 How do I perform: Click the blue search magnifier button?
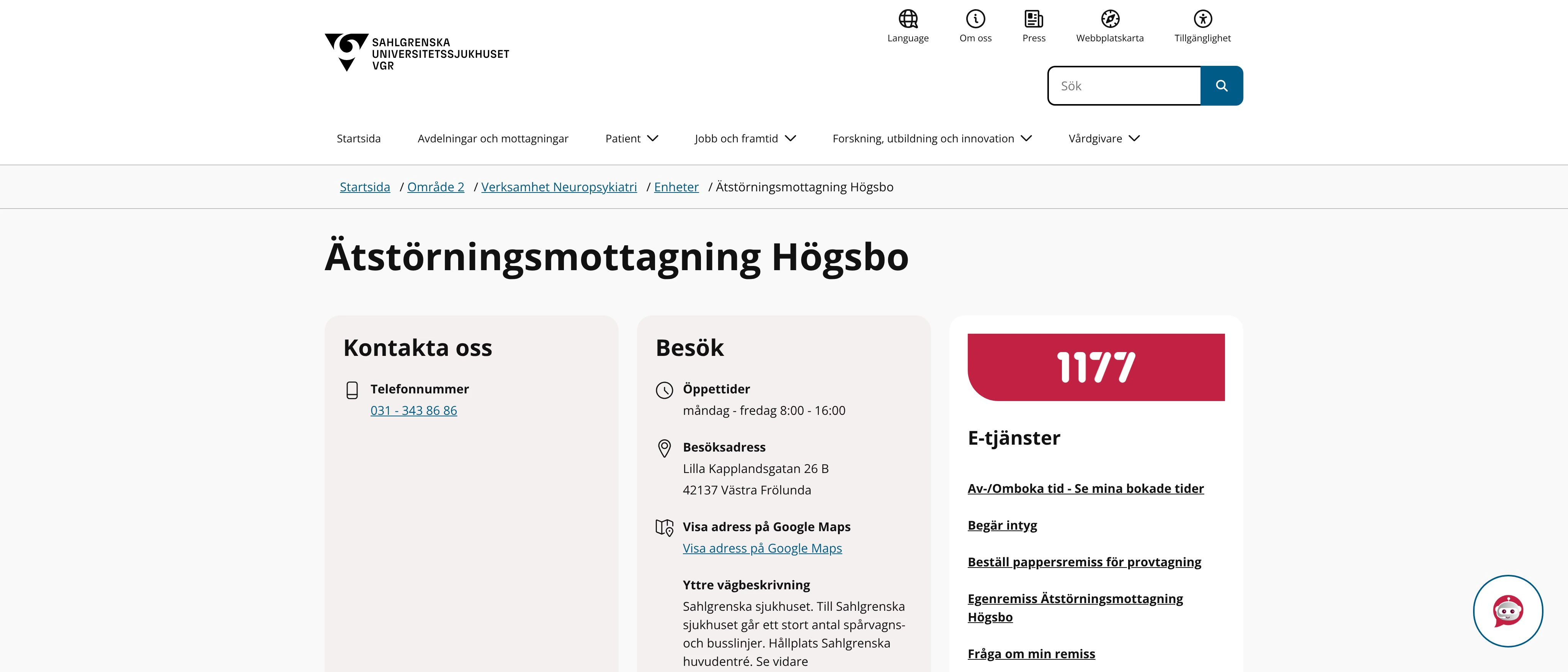click(1221, 86)
